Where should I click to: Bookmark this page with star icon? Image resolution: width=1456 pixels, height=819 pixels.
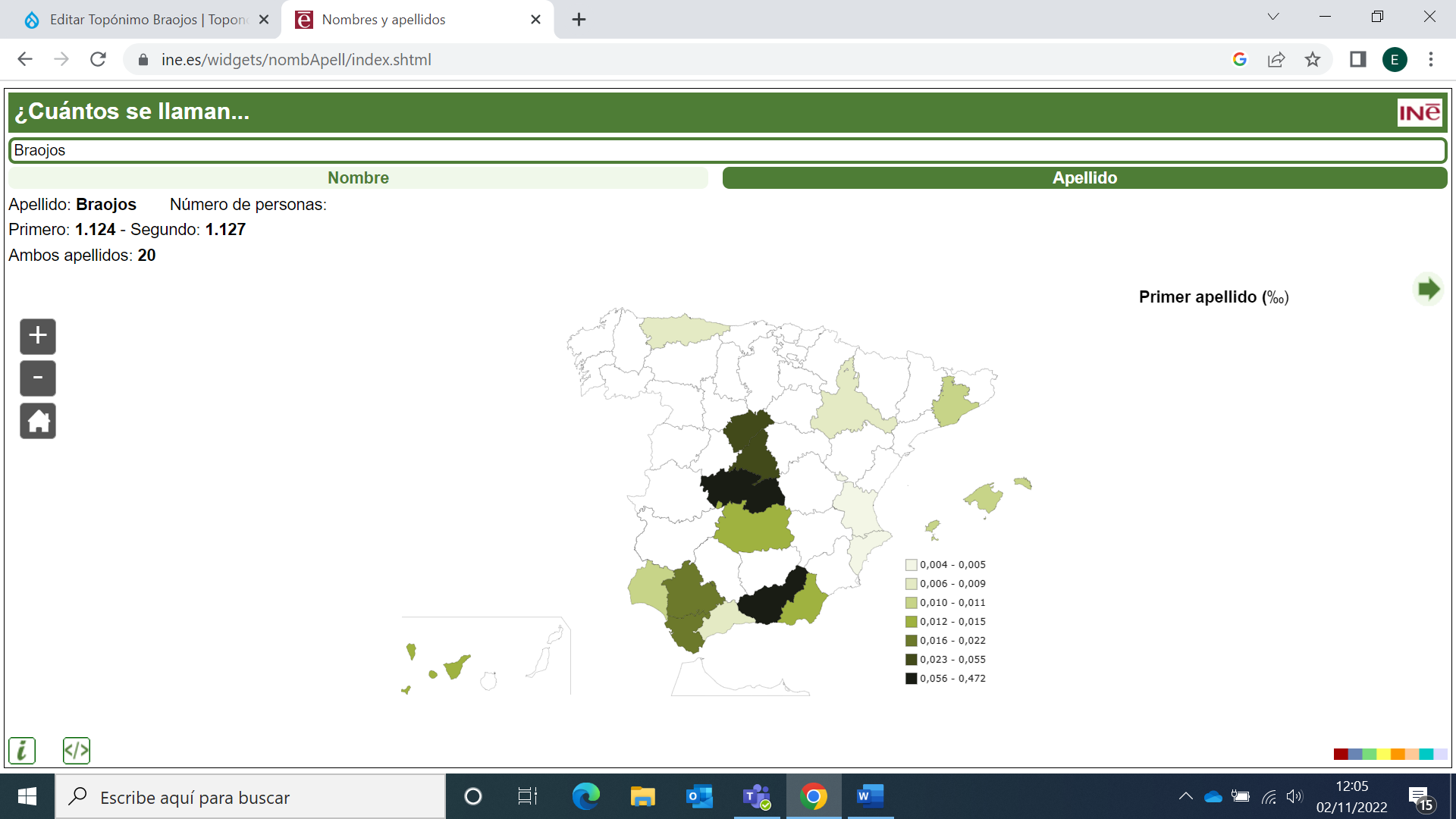click(1313, 59)
